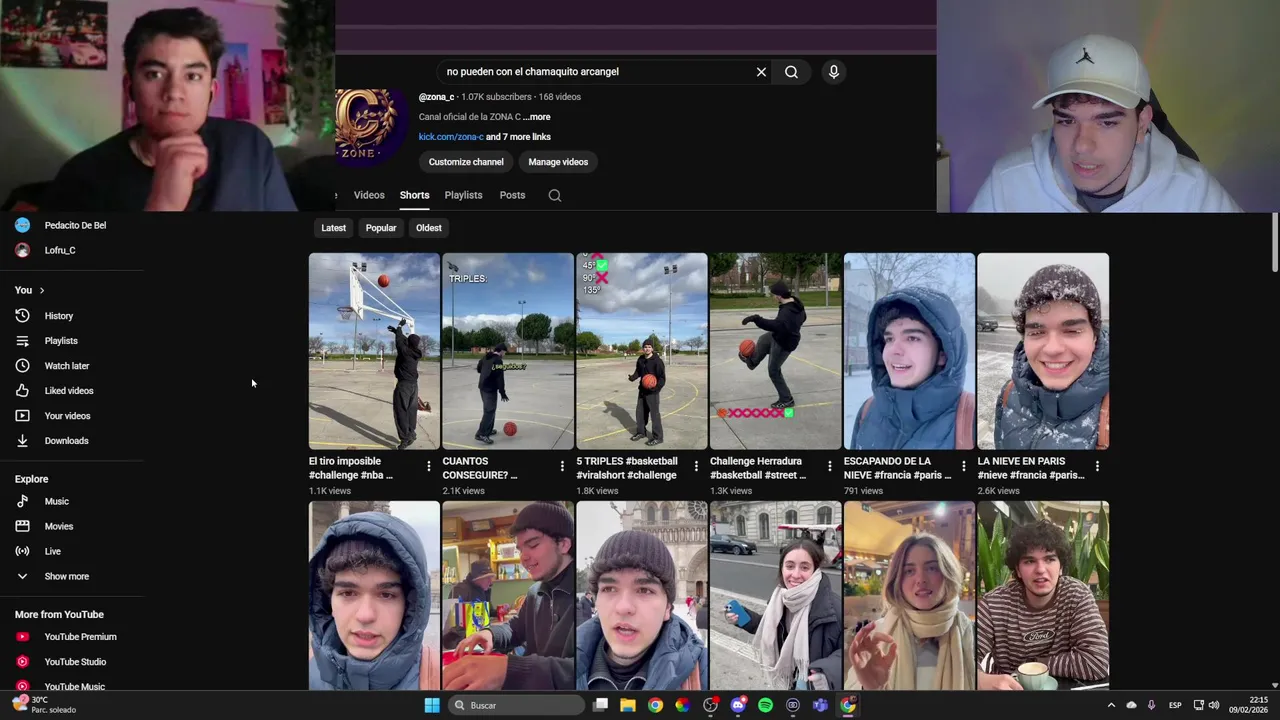
Task: Select the Shorts tab
Action: (414, 195)
